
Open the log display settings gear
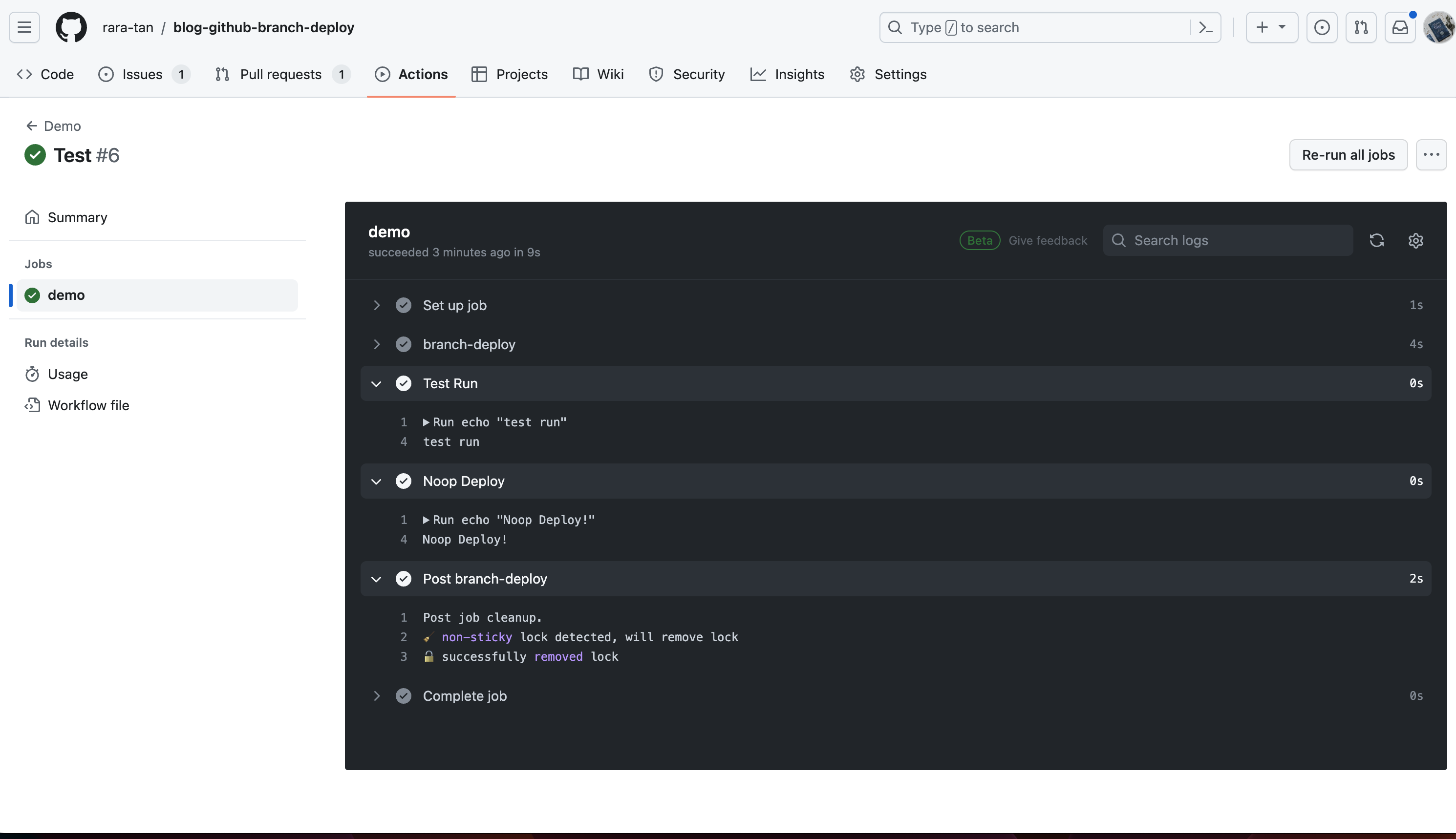click(x=1415, y=240)
